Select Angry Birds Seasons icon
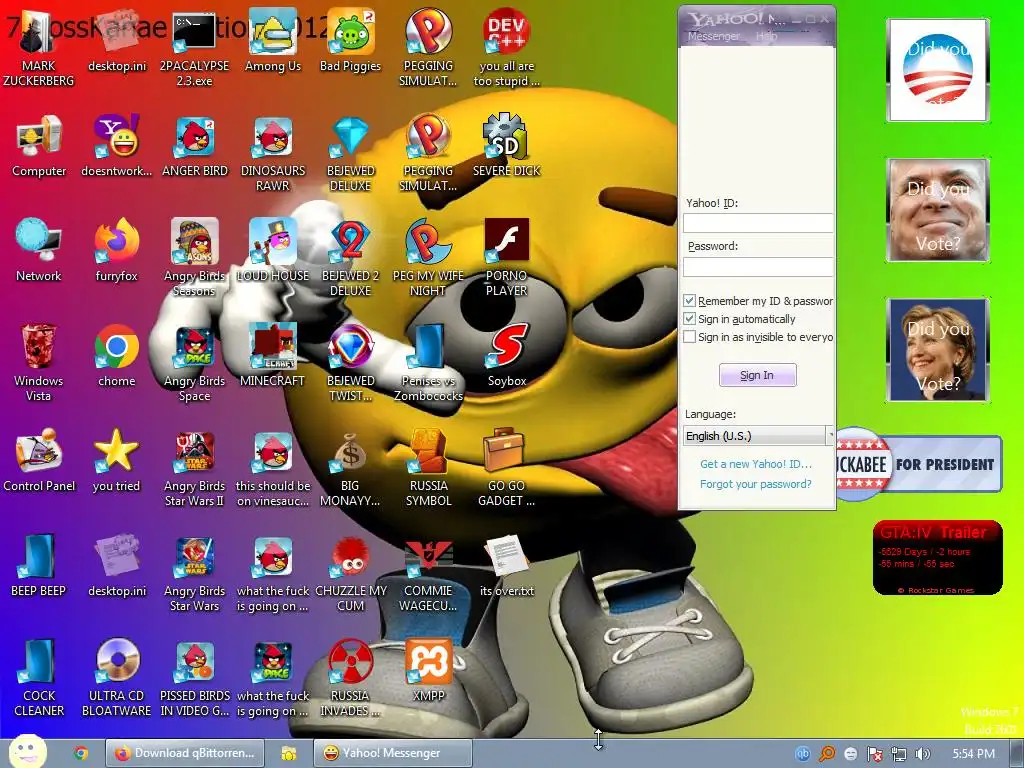The width and height of the screenshot is (1024, 768). click(194, 259)
